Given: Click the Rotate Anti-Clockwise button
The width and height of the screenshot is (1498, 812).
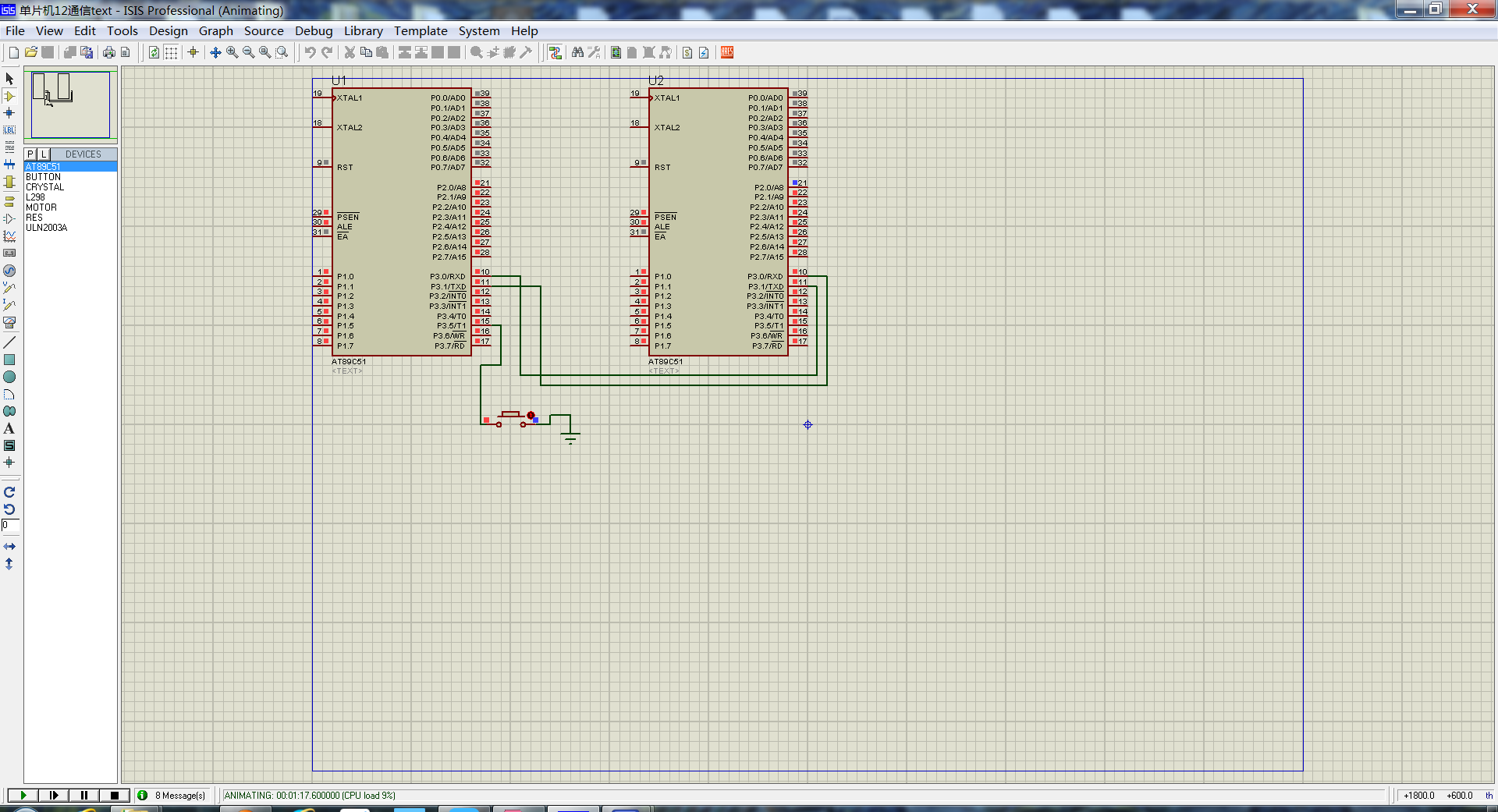Looking at the screenshot, I should click(9, 509).
